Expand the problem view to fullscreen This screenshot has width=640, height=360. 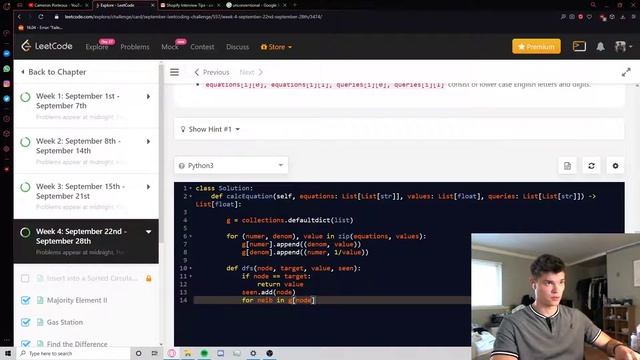[626, 72]
